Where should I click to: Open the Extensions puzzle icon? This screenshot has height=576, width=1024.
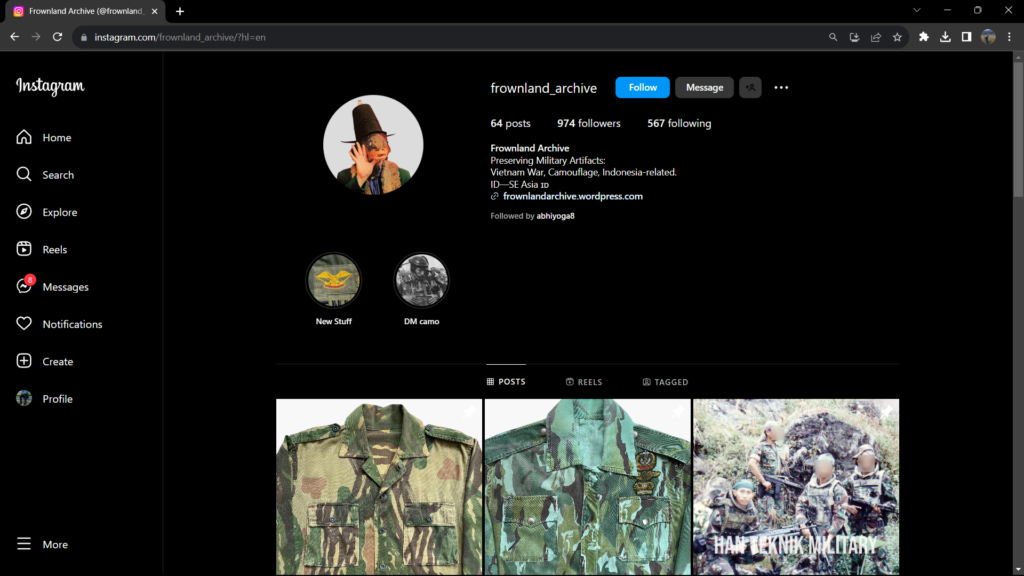coord(923,37)
